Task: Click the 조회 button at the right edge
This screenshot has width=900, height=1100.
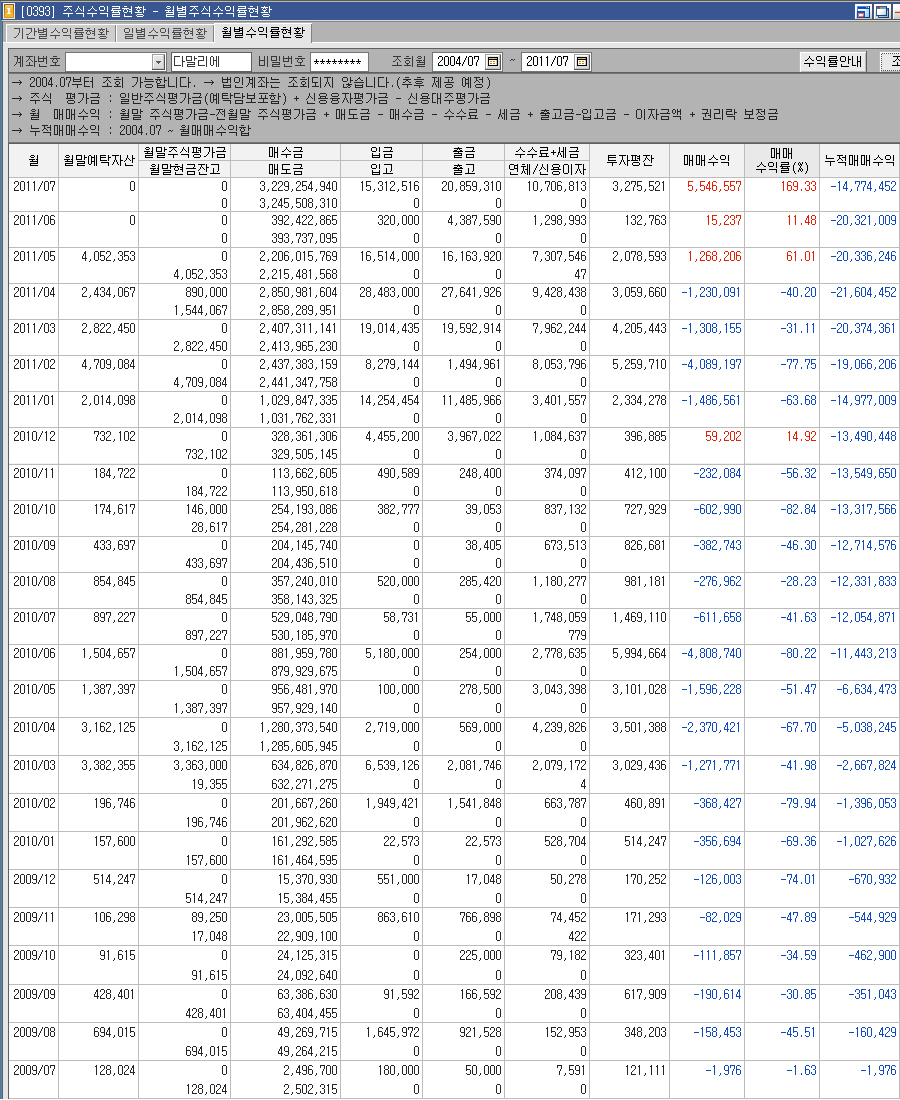Action: [x=893, y=59]
